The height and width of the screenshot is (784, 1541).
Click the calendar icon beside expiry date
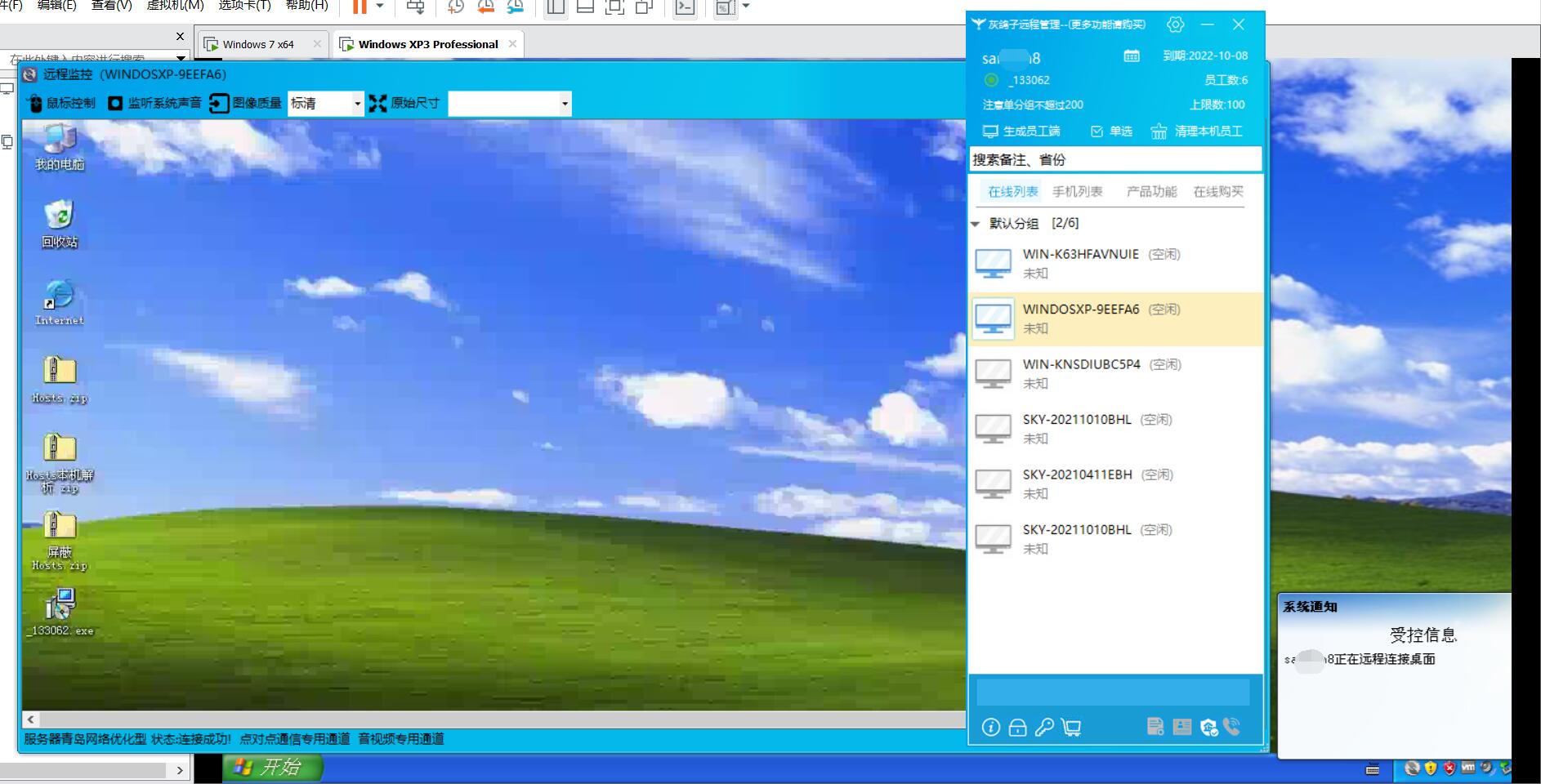pyautogui.click(x=1132, y=56)
